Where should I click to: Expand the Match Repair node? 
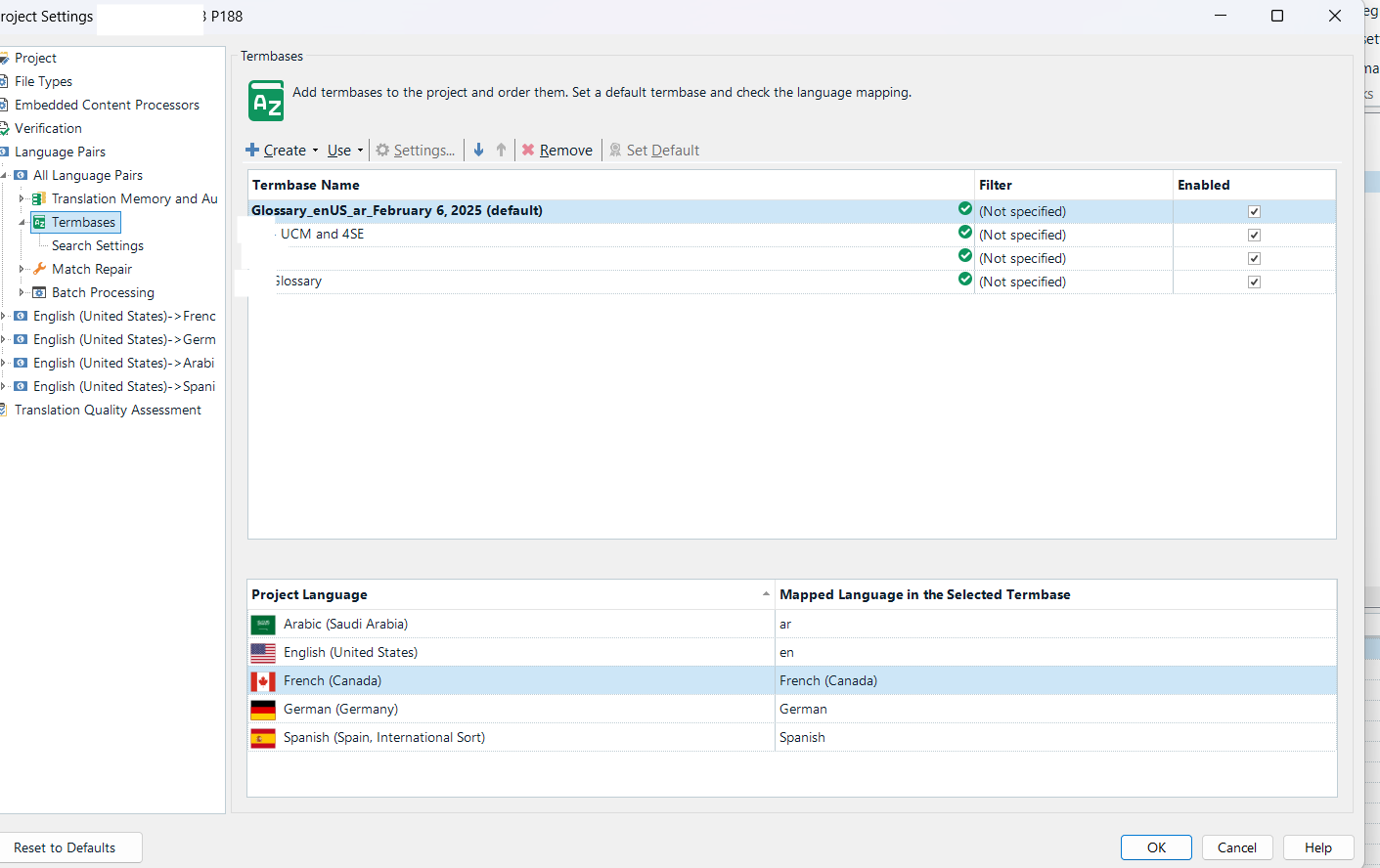coord(22,269)
